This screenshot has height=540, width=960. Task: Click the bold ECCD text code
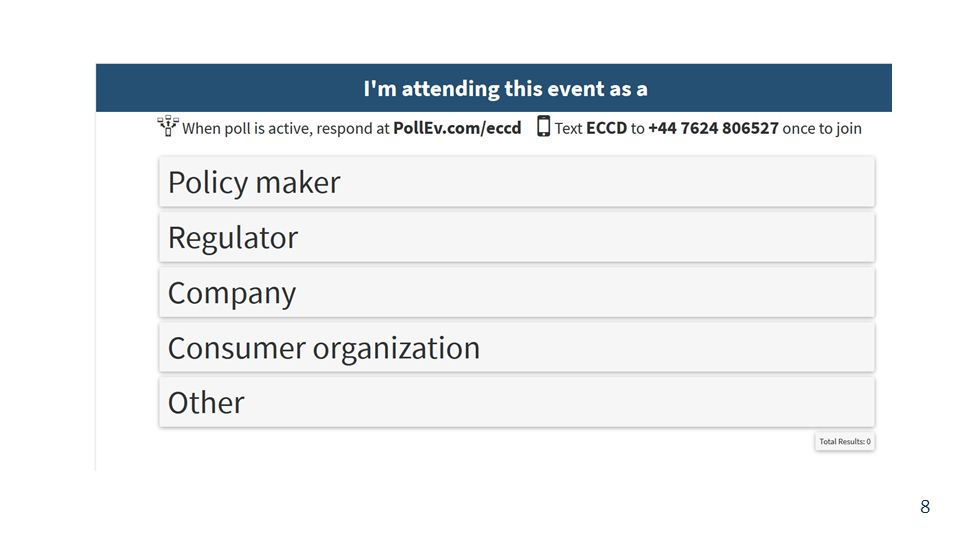[606, 128]
